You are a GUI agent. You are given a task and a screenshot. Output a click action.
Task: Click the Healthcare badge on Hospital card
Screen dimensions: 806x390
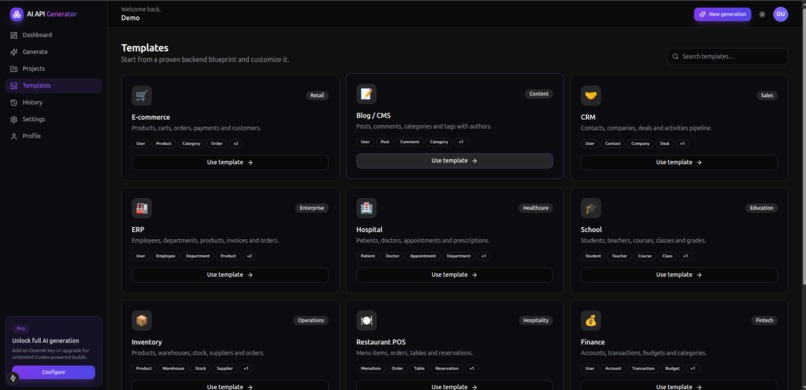pos(536,208)
